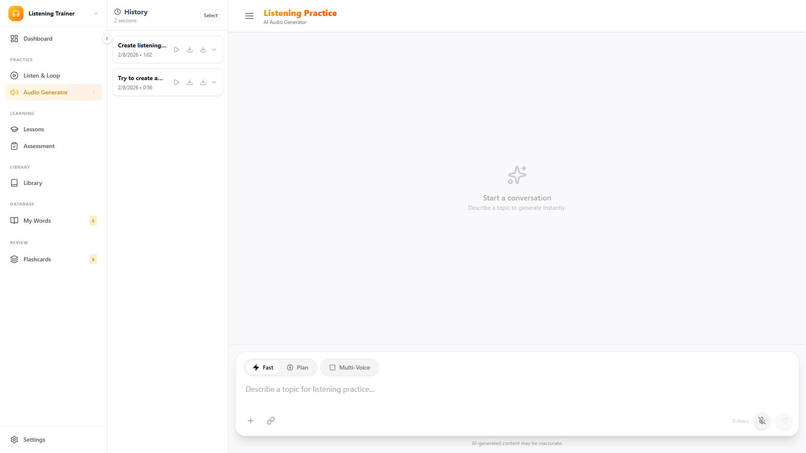Click download icon beside chevron in 'Create listening...'

point(203,50)
